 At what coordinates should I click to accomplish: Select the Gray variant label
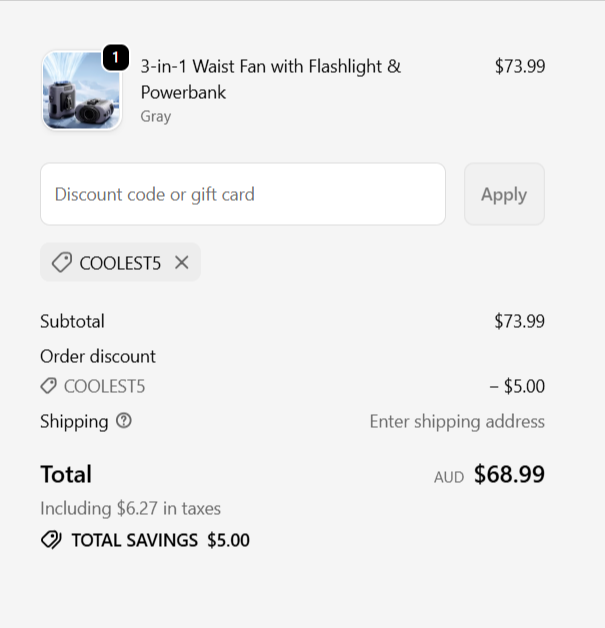(155, 116)
